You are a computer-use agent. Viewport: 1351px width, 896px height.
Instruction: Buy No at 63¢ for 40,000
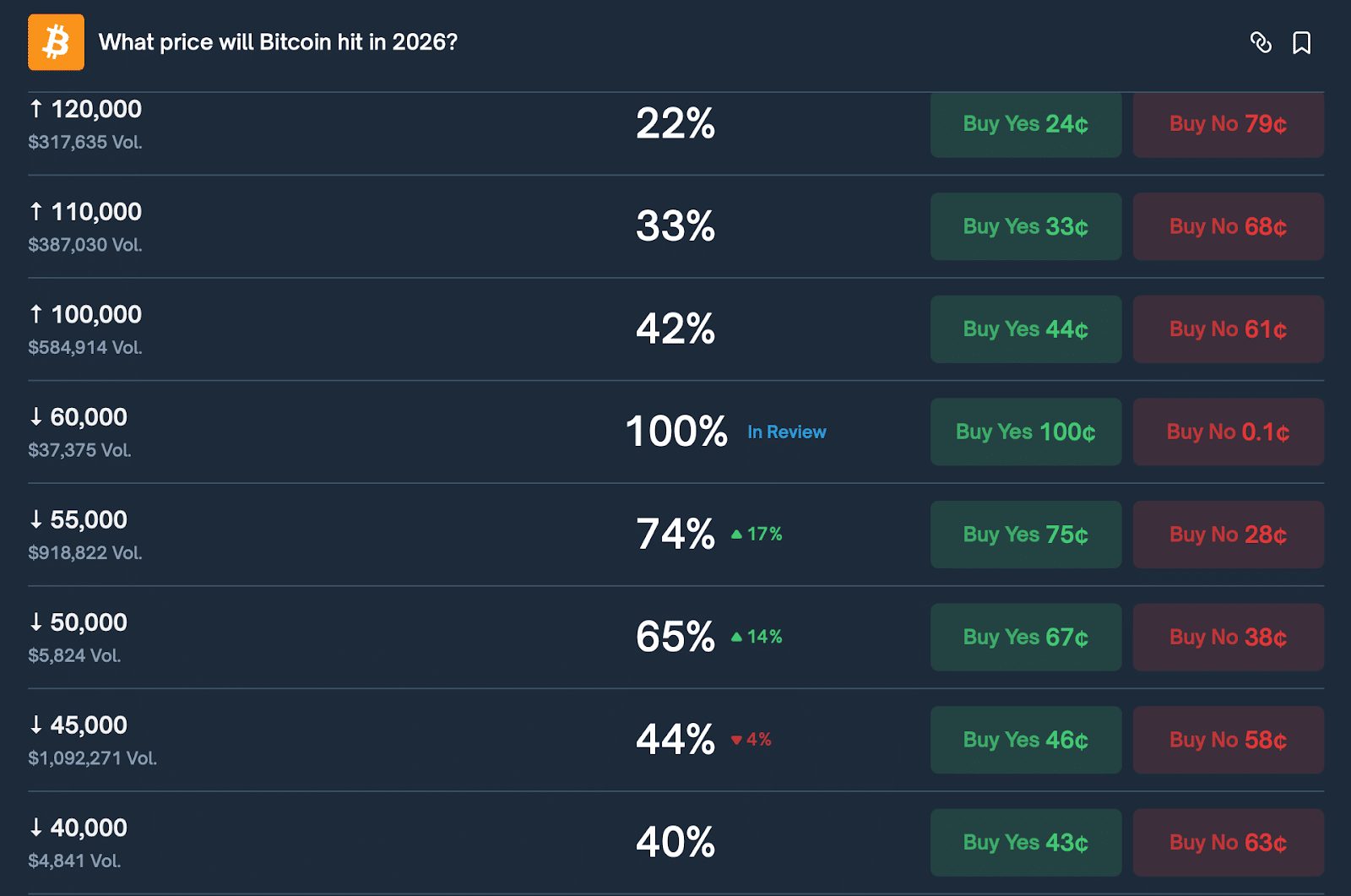coord(1228,843)
